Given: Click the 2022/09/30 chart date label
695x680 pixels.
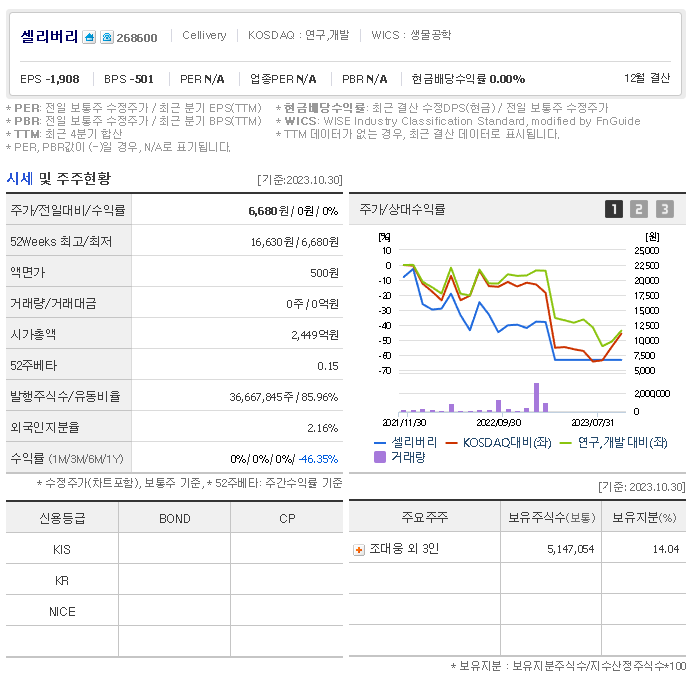Looking at the screenshot, I should click(499, 423).
